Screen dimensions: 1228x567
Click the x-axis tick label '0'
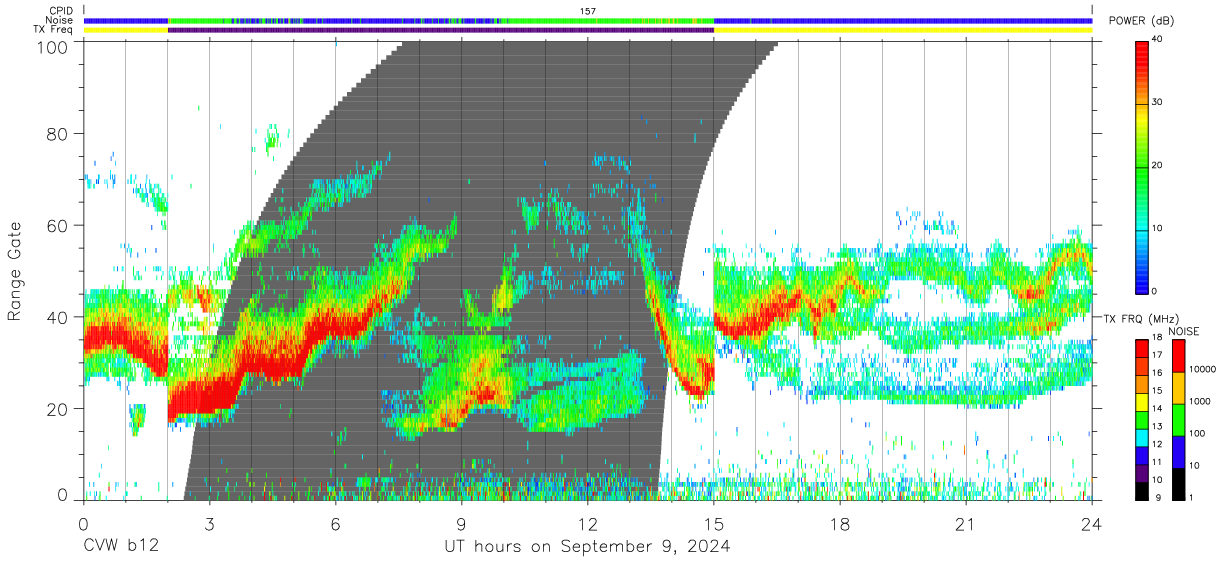(x=83, y=523)
